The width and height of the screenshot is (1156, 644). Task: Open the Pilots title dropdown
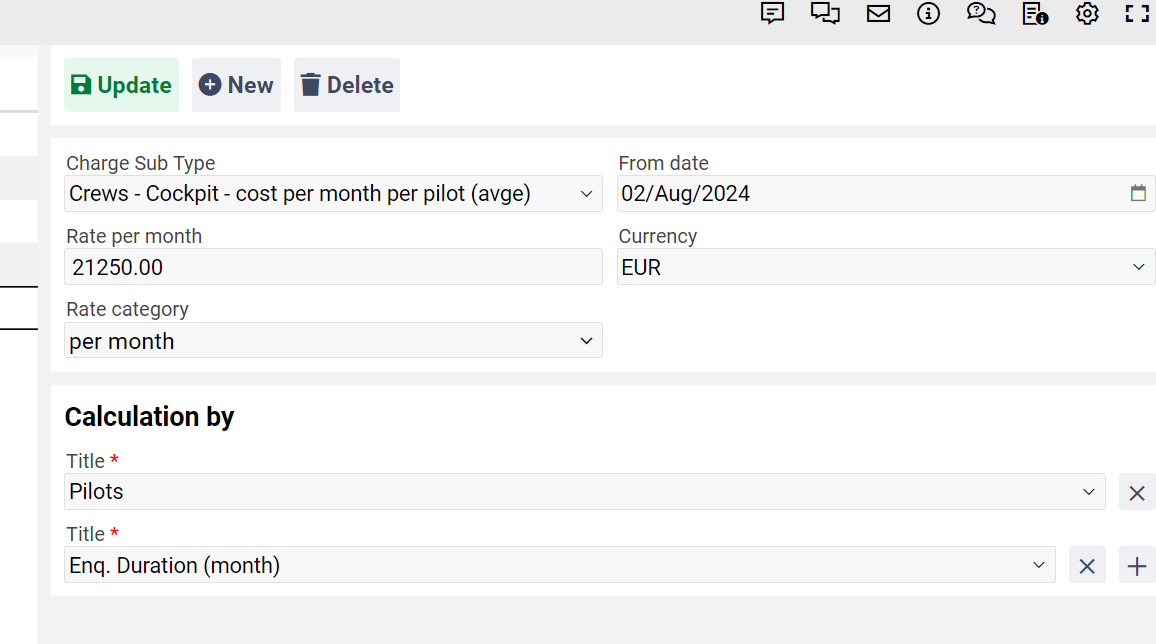584,492
